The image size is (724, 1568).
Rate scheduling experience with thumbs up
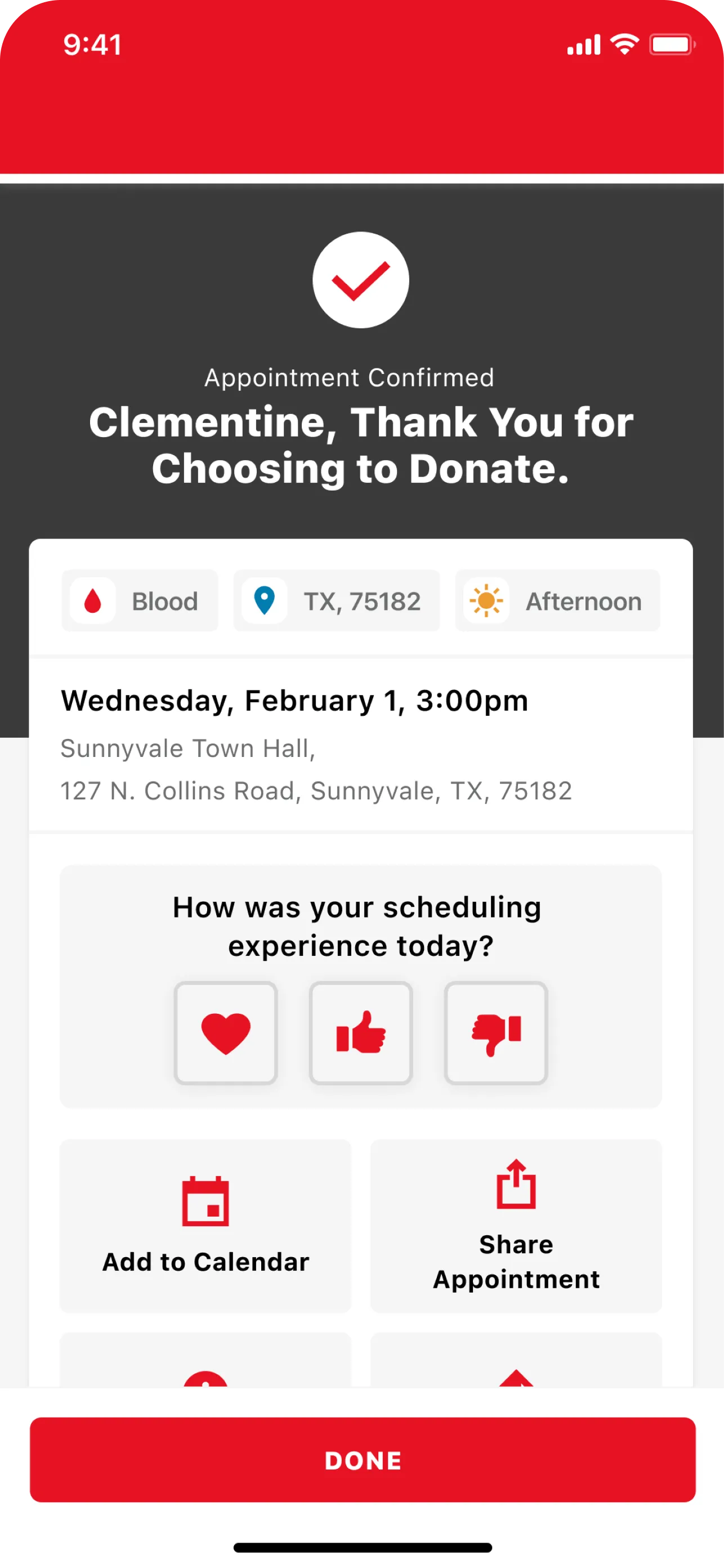361,1033
